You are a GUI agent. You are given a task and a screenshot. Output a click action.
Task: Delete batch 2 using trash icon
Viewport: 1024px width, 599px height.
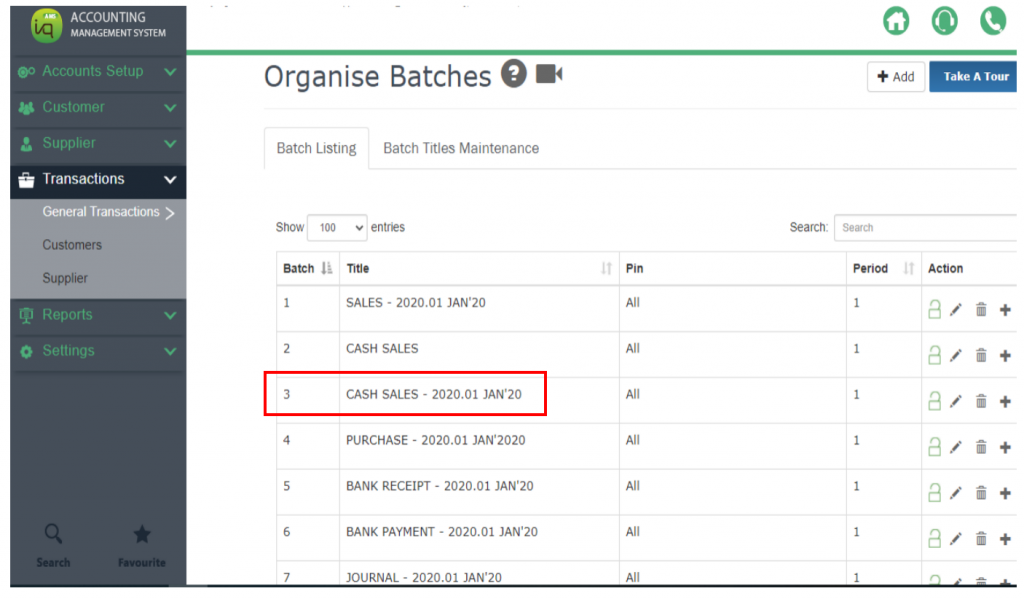click(981, 356)
